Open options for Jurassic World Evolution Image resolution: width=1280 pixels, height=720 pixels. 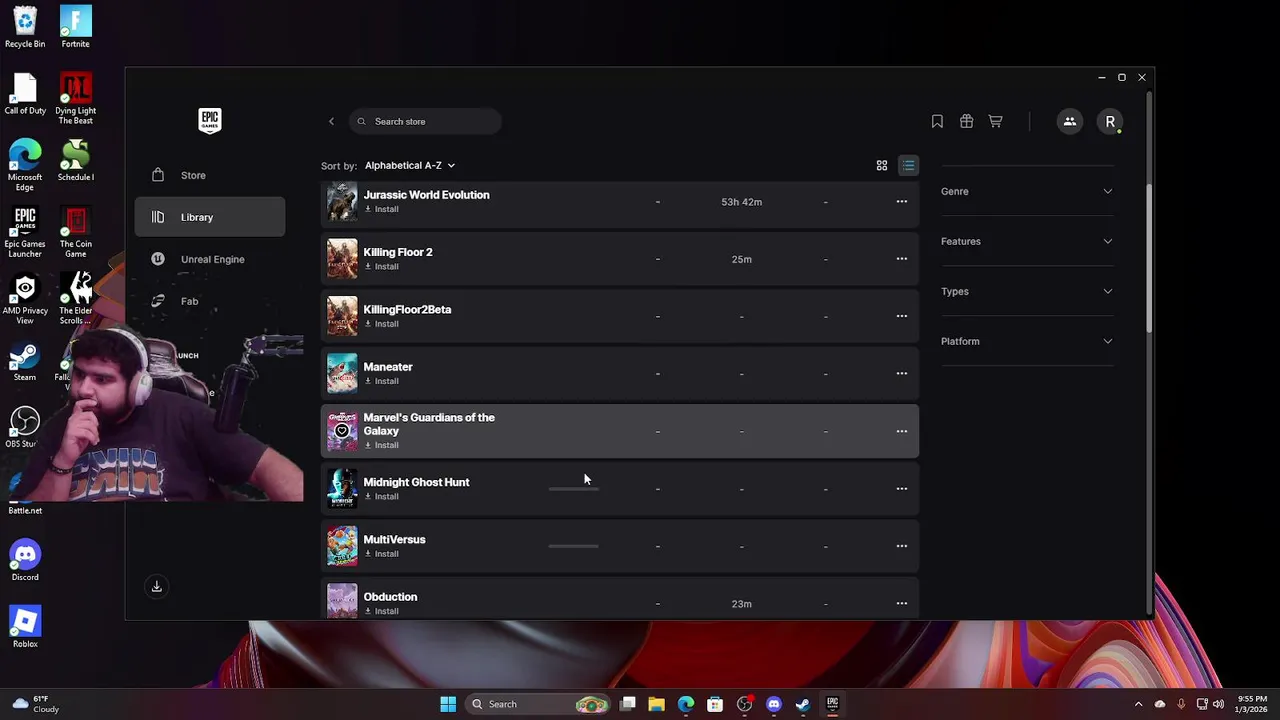click(901, 202)
